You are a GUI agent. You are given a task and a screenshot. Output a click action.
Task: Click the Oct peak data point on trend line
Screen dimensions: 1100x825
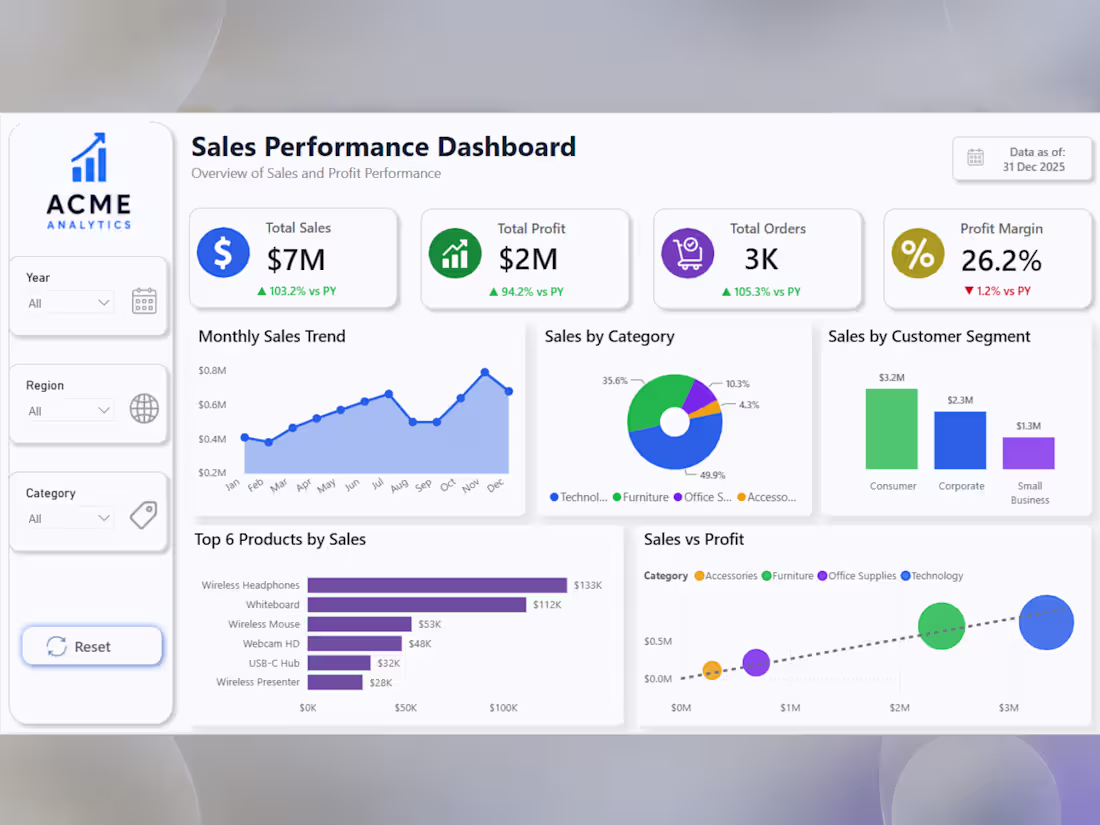pos(461,398)
